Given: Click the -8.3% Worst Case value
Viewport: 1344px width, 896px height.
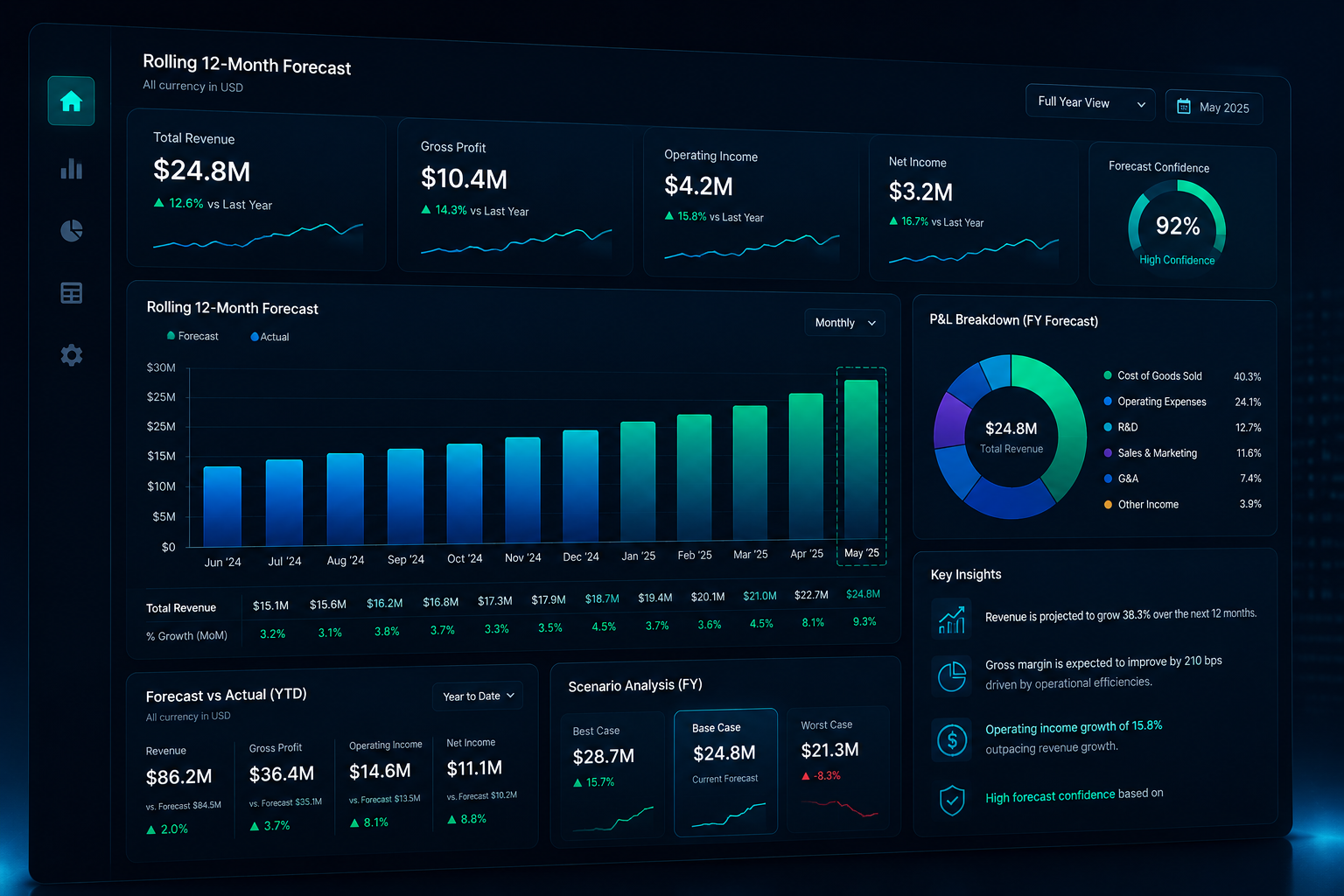Looking at the screenshot, I should (x=827, y=776).
